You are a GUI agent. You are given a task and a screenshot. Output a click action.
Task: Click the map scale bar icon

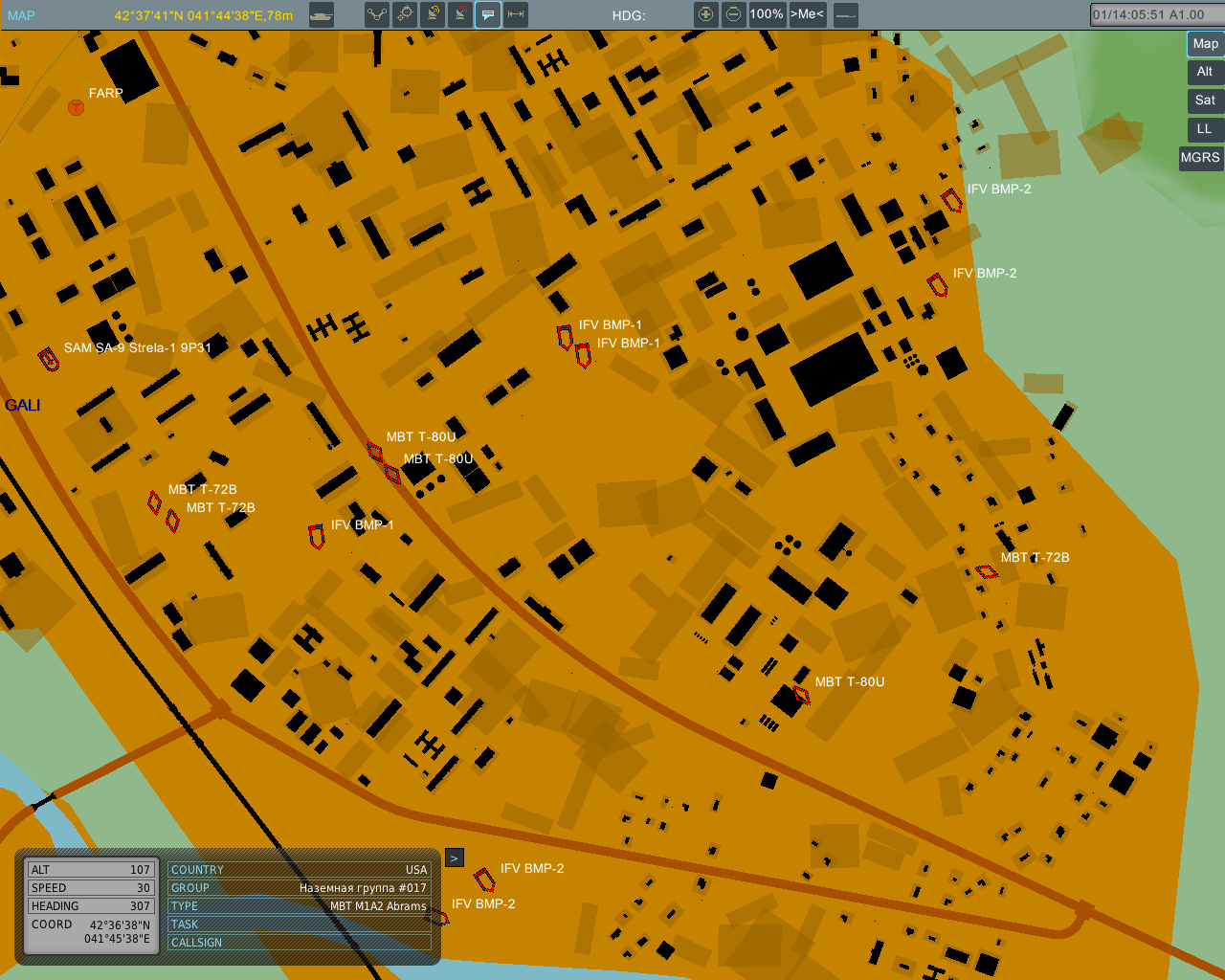coord(846,14)
